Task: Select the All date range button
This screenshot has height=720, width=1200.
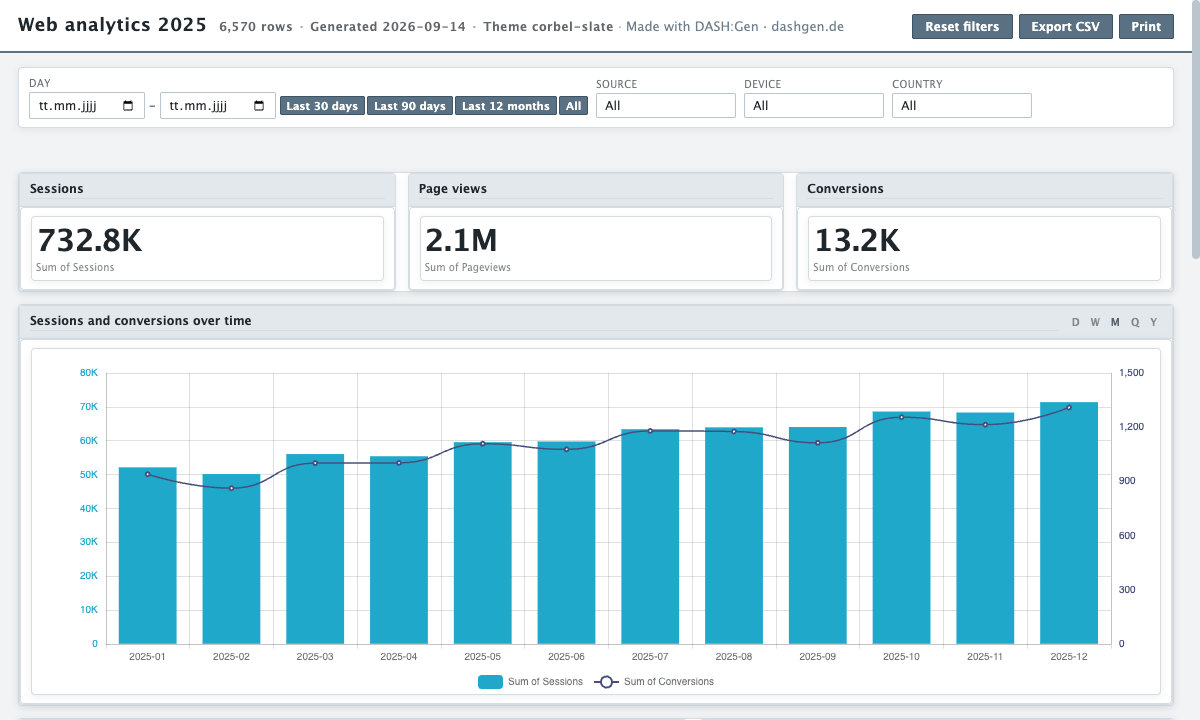Action: (x=573, y=106)
